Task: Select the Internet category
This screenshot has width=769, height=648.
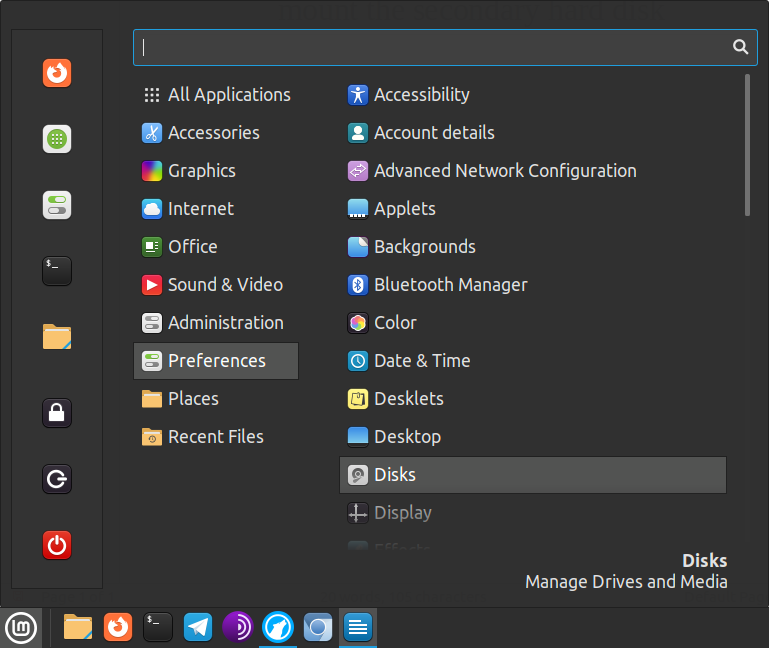Action: coord(216,209)
